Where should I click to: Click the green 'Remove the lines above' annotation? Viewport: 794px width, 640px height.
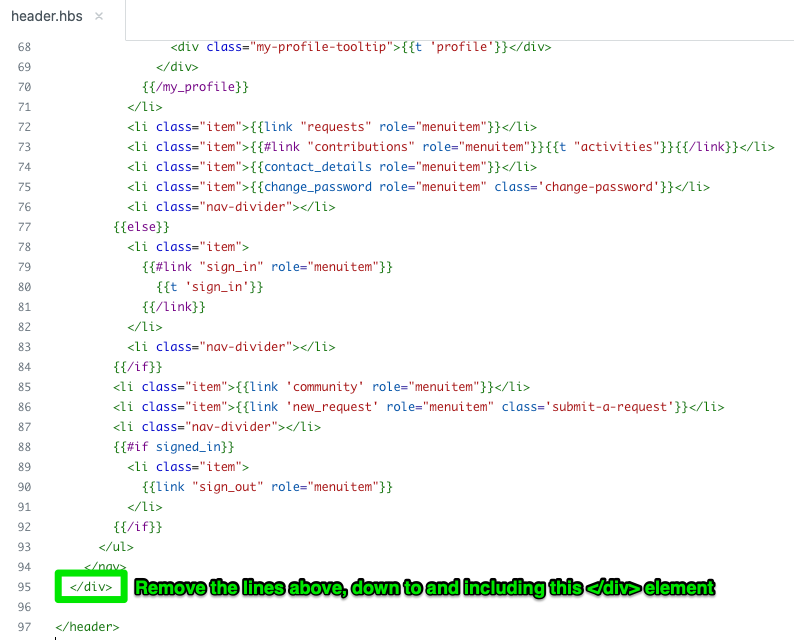(425, 588)
